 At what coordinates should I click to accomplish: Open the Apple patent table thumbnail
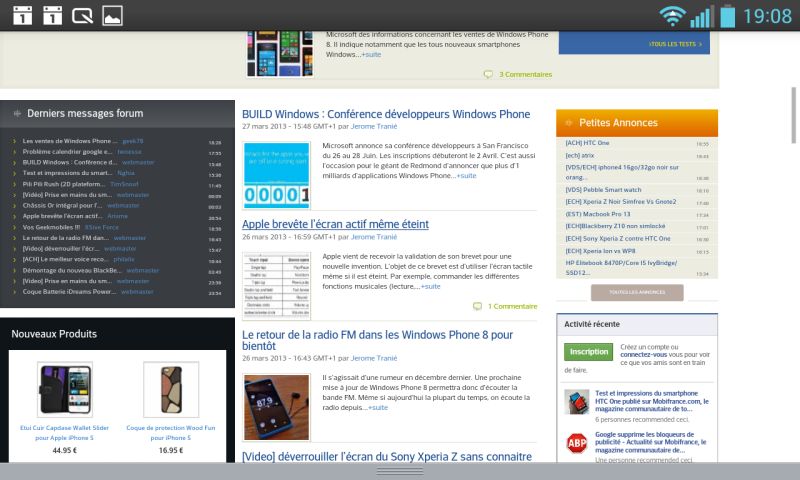(277, 286)
